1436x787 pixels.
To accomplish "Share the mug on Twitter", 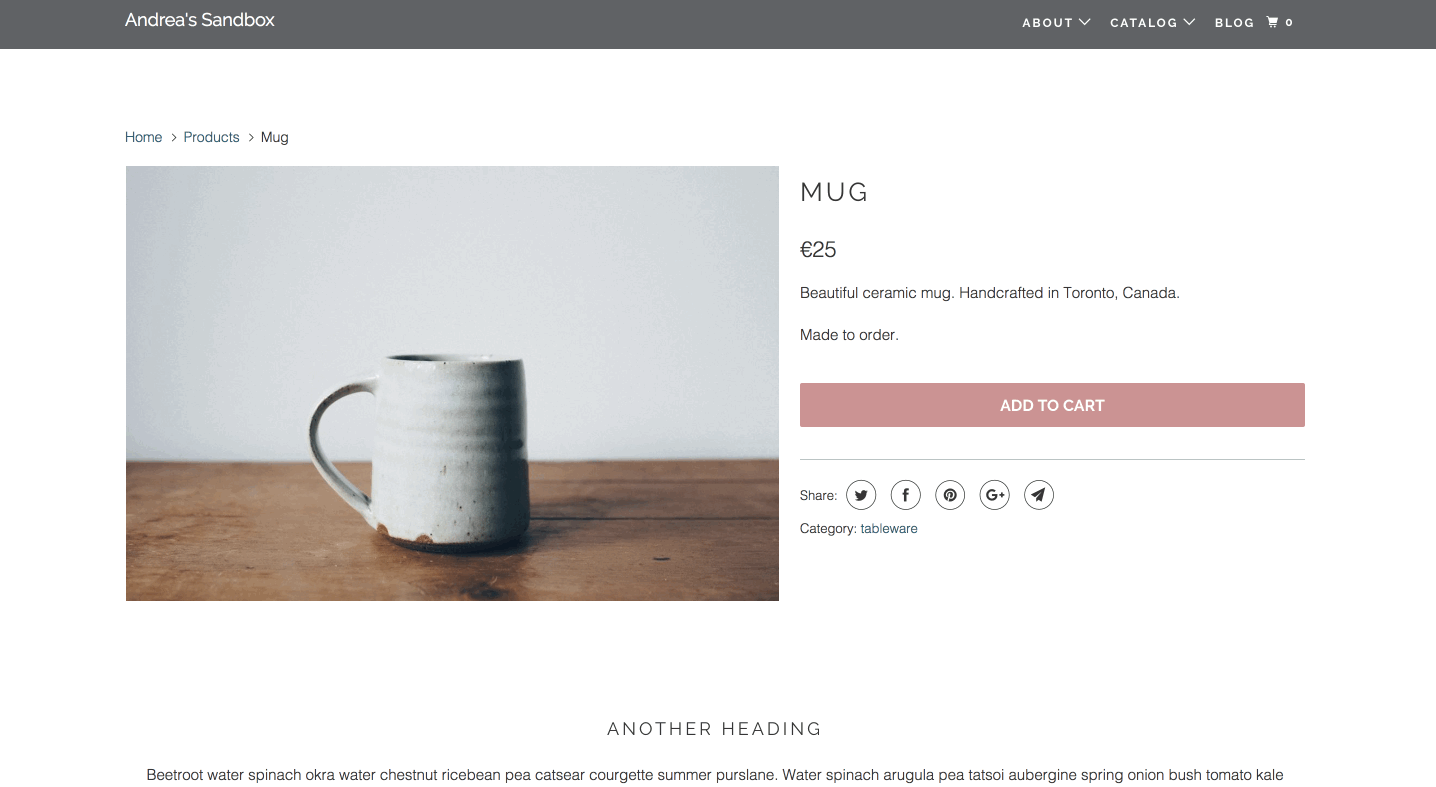I will (861, 495).
